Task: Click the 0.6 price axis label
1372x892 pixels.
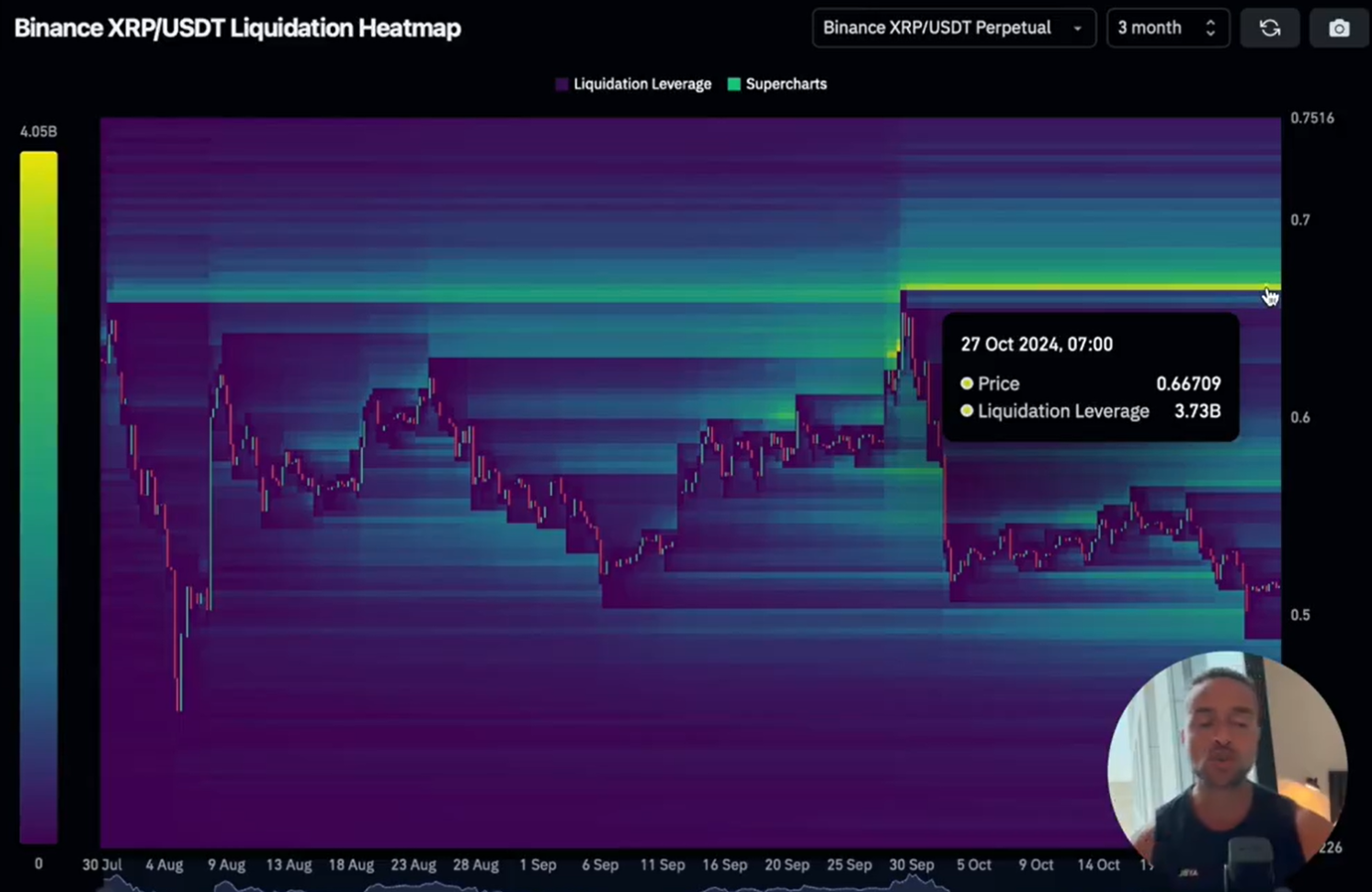Action: pyautogui.click(x=1300, y=417)
